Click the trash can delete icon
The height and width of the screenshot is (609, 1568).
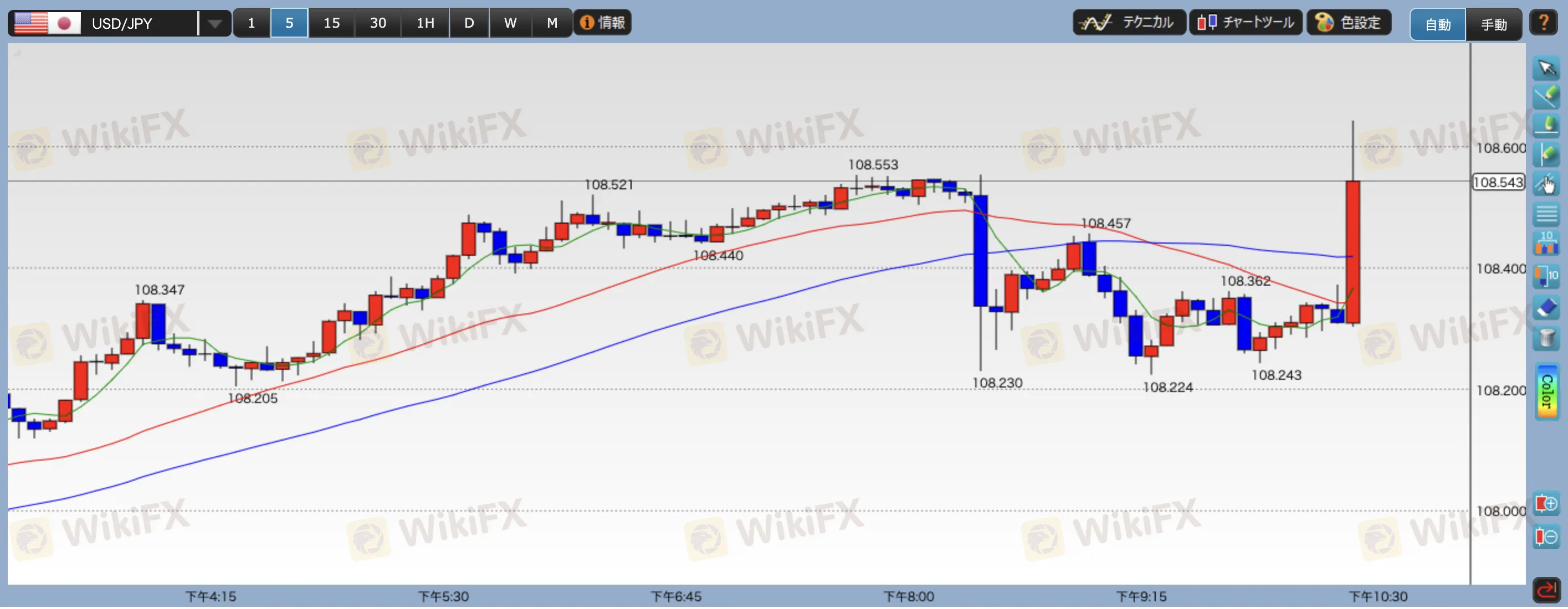[x=1546, y=337]
